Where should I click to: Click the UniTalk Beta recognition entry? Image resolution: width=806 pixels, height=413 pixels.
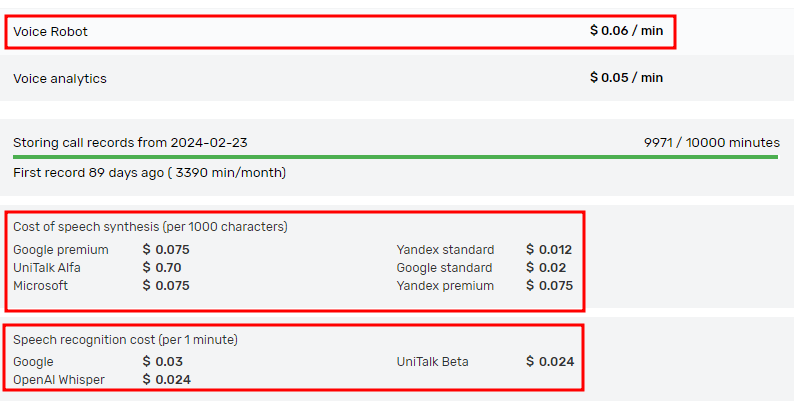coord(432,362)
